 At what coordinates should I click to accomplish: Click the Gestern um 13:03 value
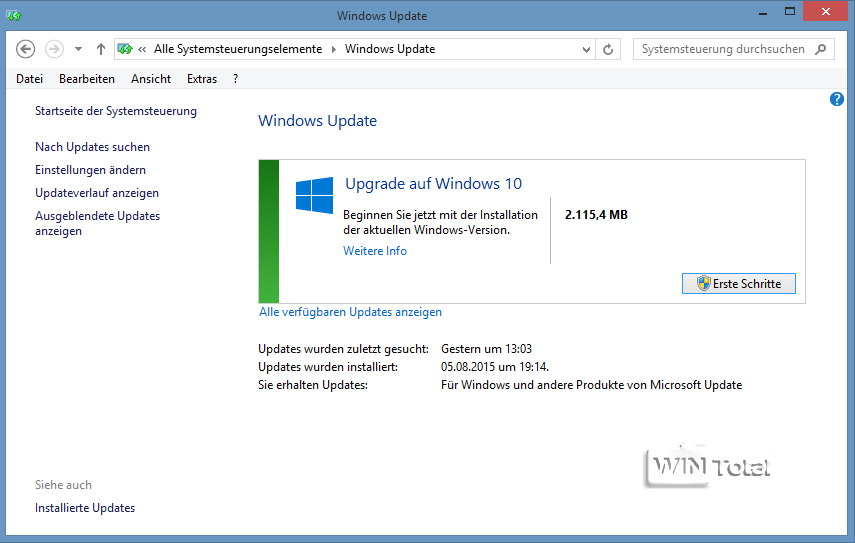(x=486, y=349)
